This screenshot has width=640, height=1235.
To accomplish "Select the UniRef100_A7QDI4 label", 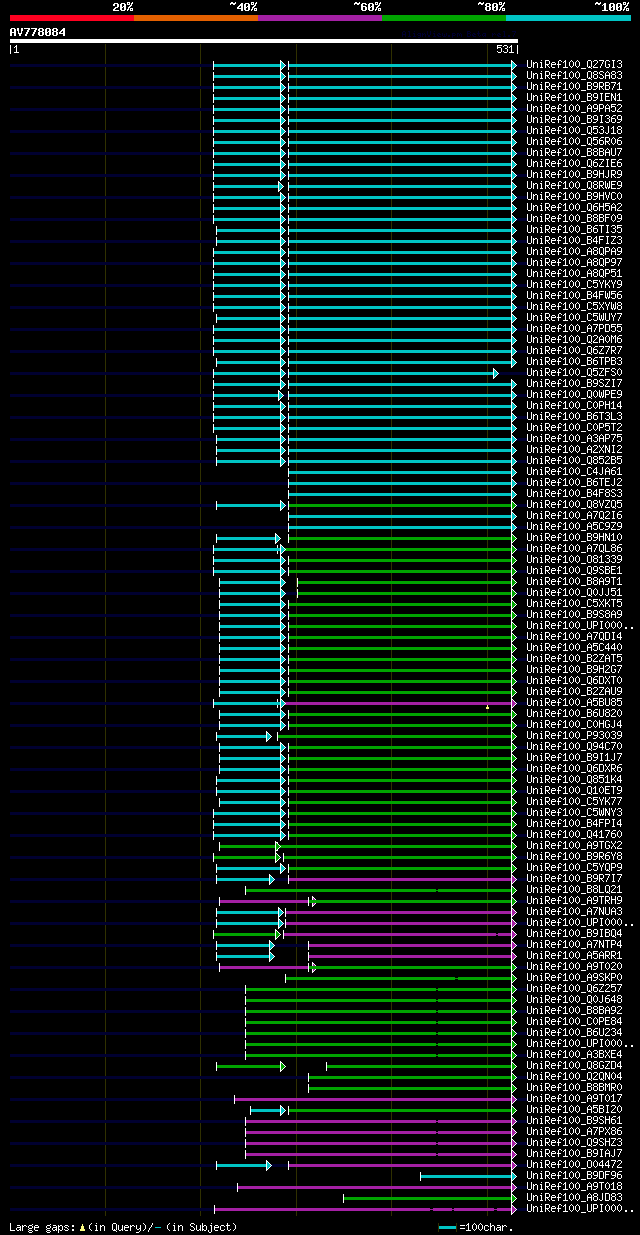I will click(574, 636).
